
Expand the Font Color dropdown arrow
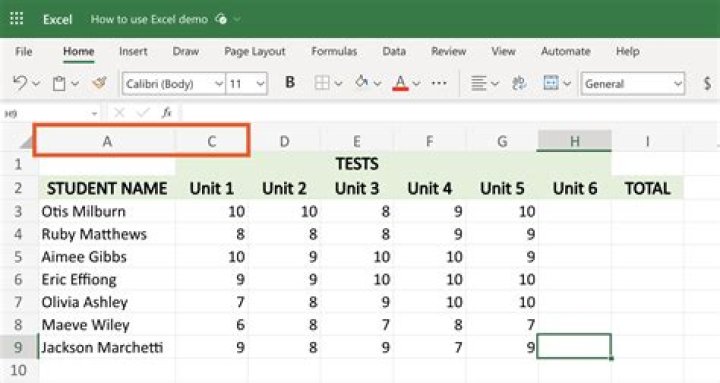click(x=416, y=84)
